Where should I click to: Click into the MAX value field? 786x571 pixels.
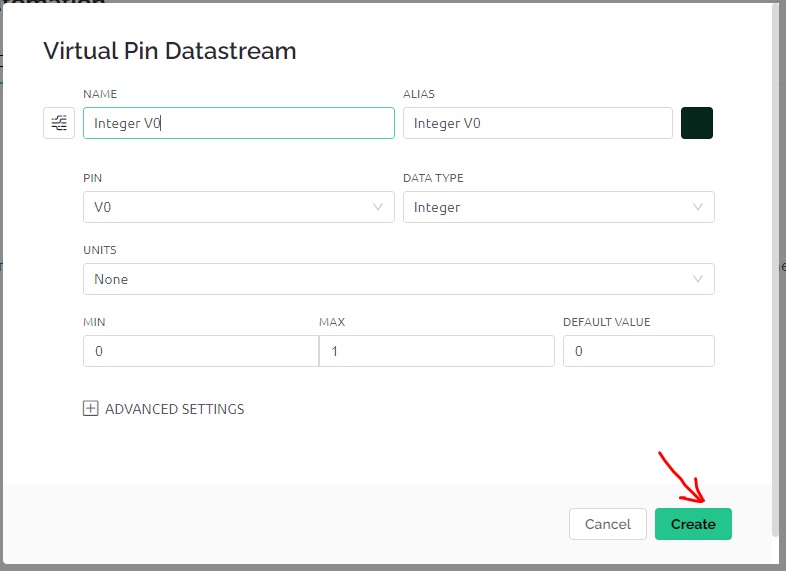(437, 351)
